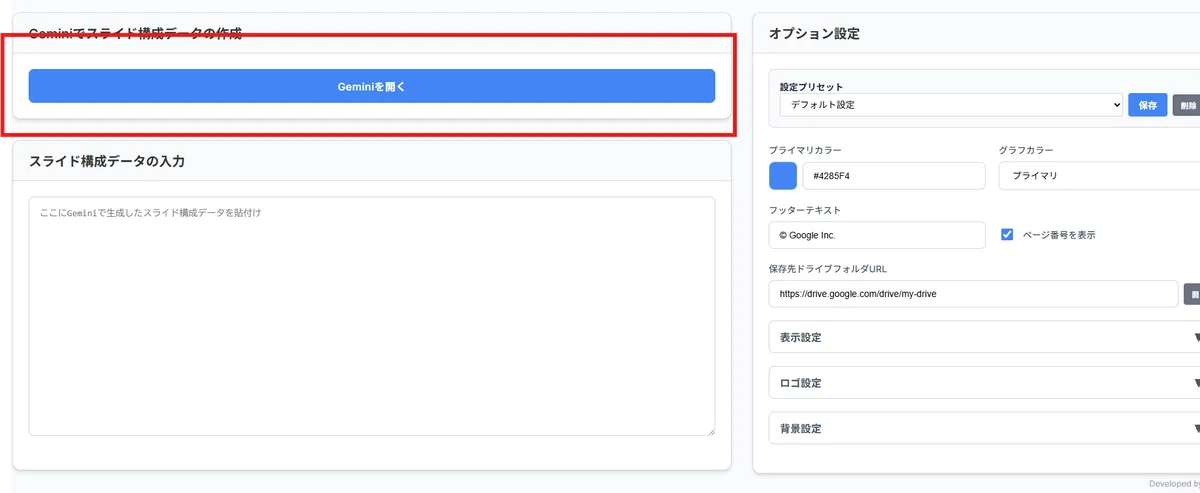
Task: Toggle the ページ番号を表示 checkbox
Action: click(x=1007, y=235)
